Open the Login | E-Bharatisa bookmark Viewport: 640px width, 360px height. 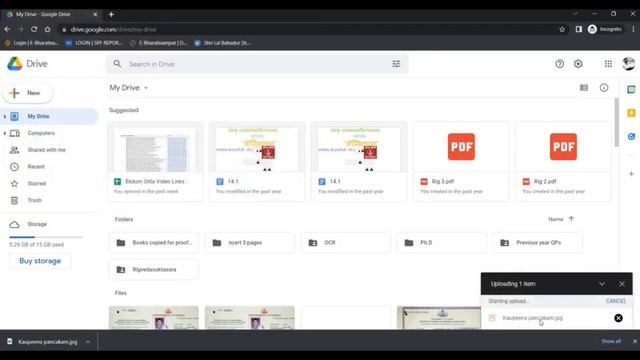click(x=32, y=43)
